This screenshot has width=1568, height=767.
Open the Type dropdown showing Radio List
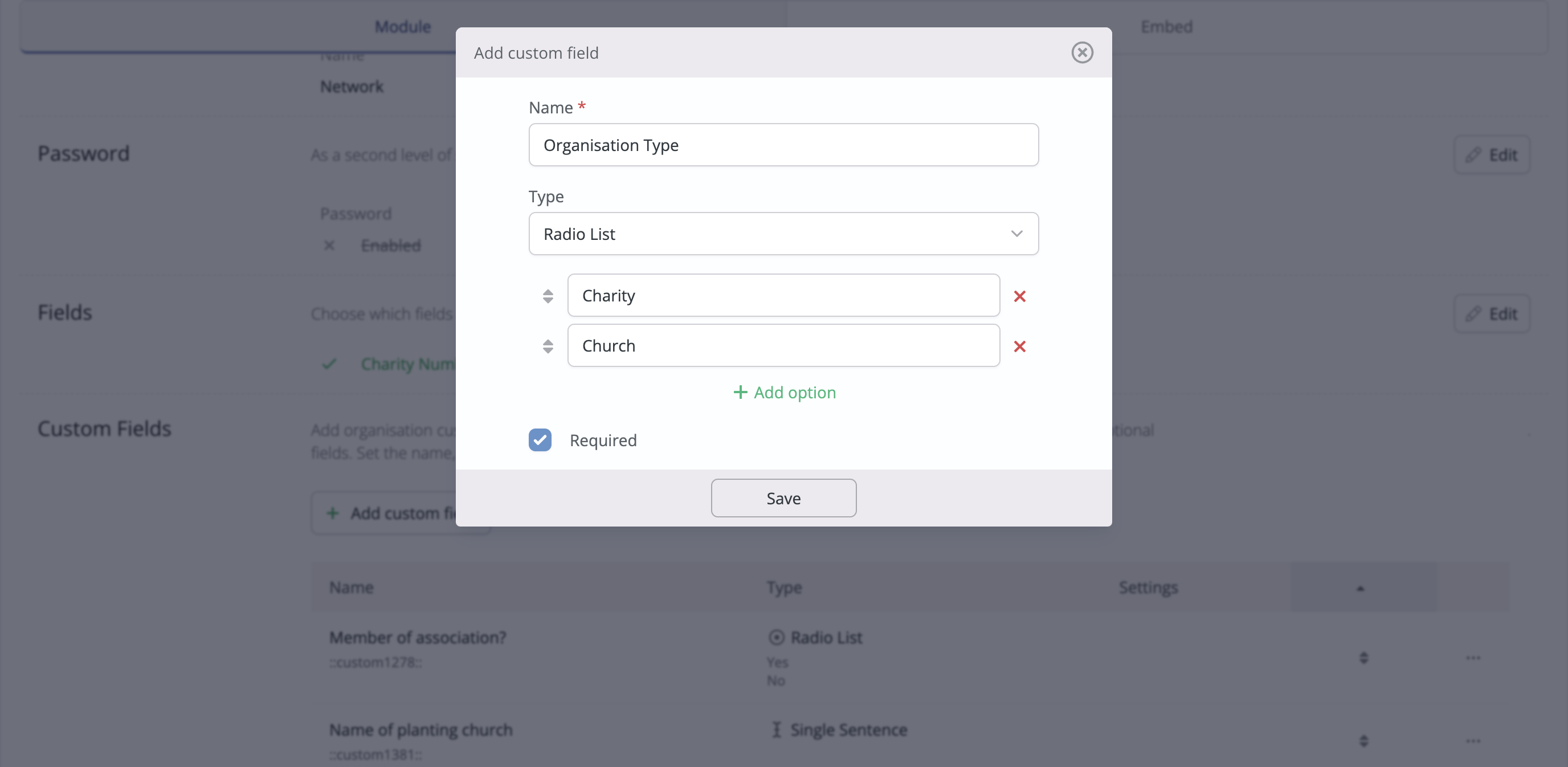tap(783, 234)
